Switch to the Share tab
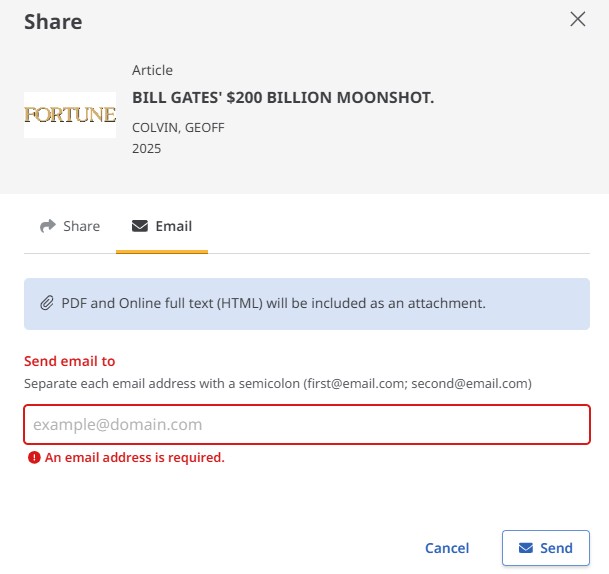 [70, 226]
